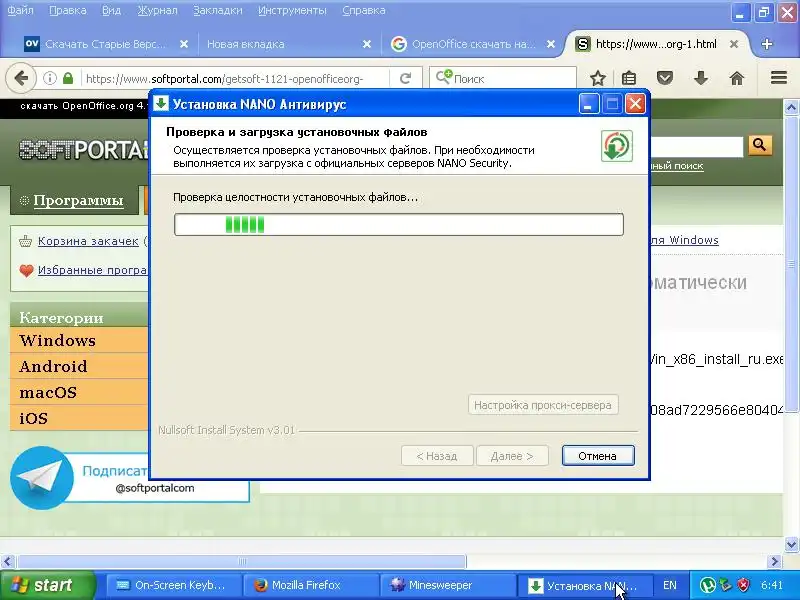This screenshot has width=800, height=600.
Task: Click the Отмена button in installer
Action: pyautogui.click(x=598, y=456)
